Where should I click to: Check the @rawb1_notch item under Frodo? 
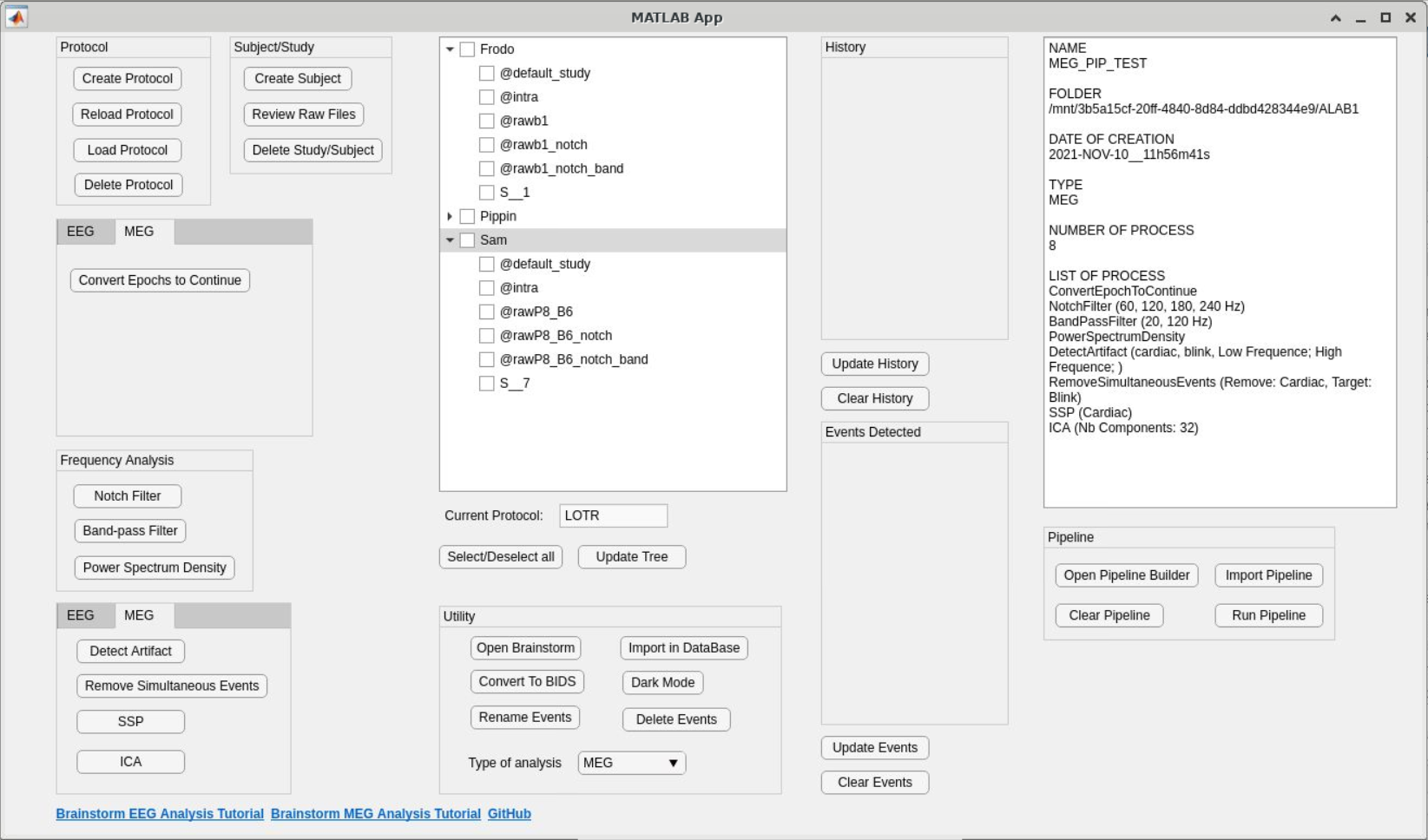pos(486,144)
